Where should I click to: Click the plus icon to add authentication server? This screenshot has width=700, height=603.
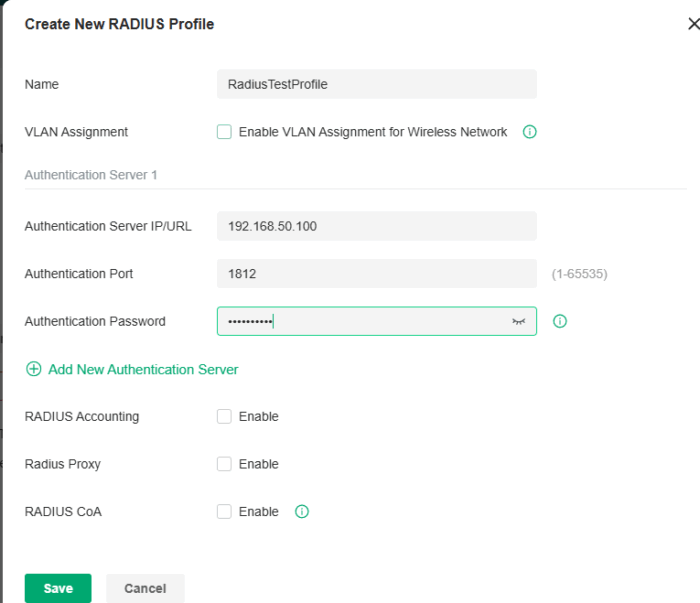pos(34,369)
